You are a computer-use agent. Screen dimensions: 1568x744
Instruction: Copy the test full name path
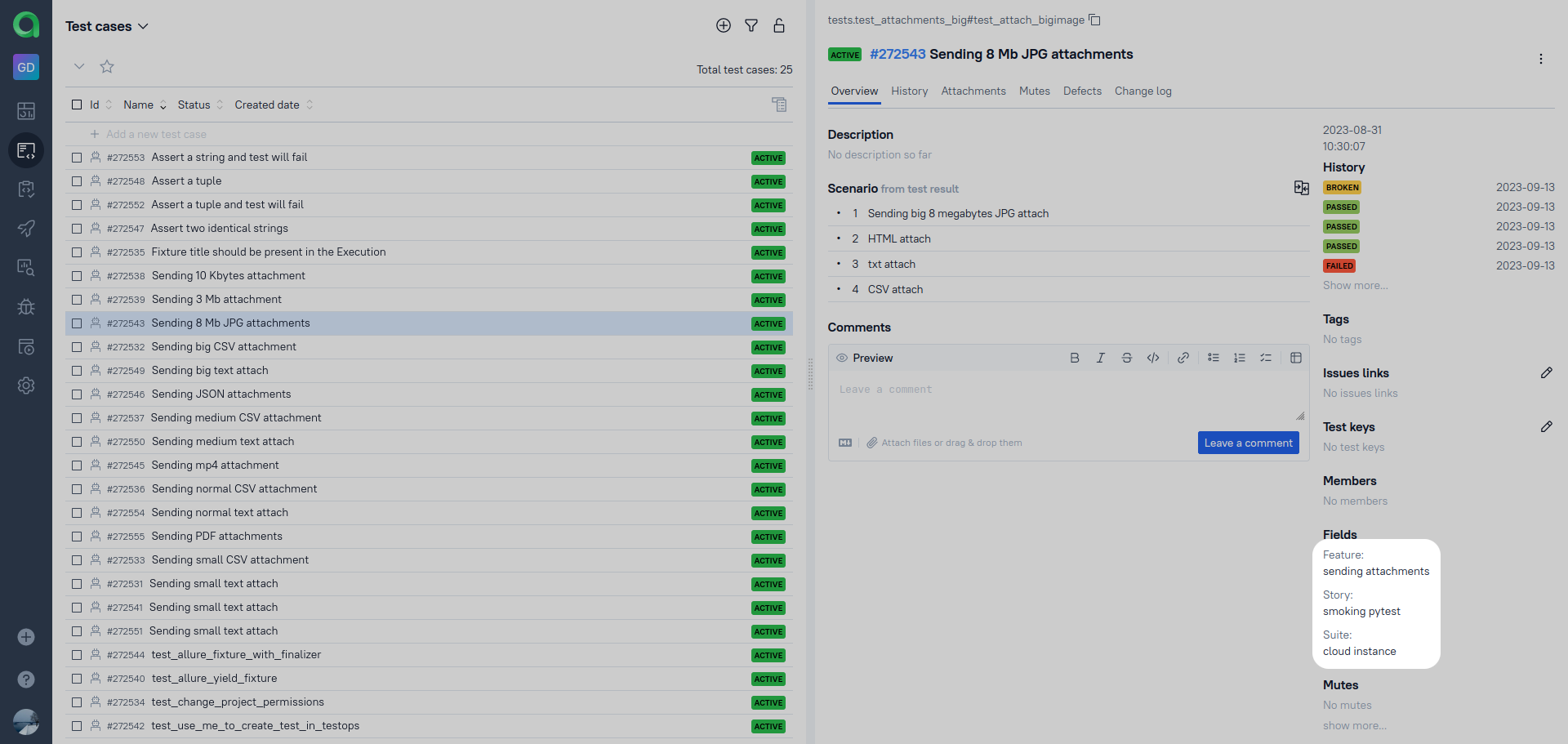[1095, 20]
